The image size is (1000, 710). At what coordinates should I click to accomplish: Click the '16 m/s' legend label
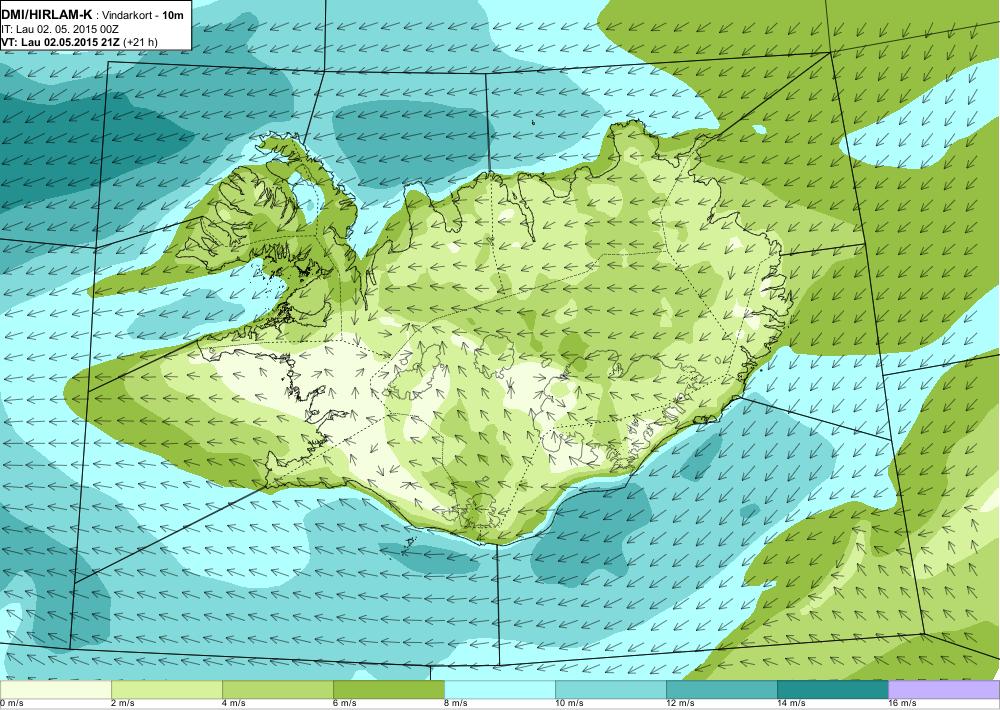tap(902, 703)
